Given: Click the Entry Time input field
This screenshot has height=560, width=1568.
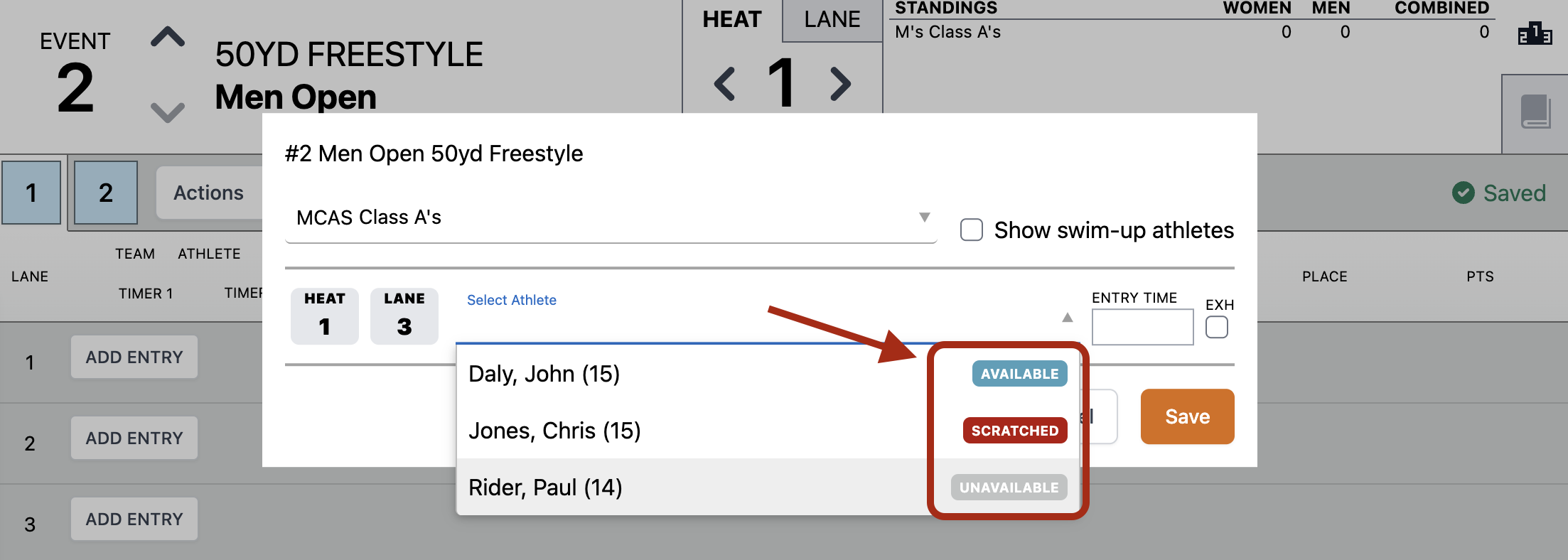Looking at the screenshot, I should tap(1142, 327).
